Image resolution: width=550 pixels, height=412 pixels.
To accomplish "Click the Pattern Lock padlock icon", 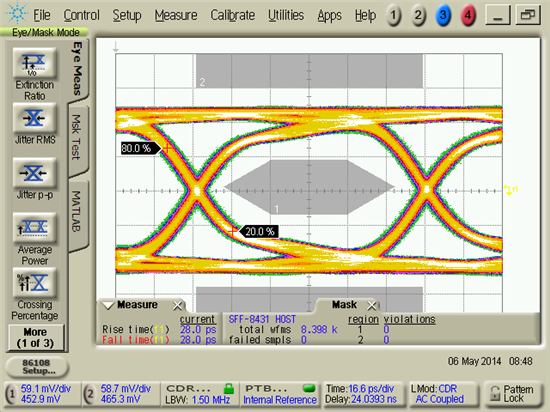I will (x=495, y=394).
